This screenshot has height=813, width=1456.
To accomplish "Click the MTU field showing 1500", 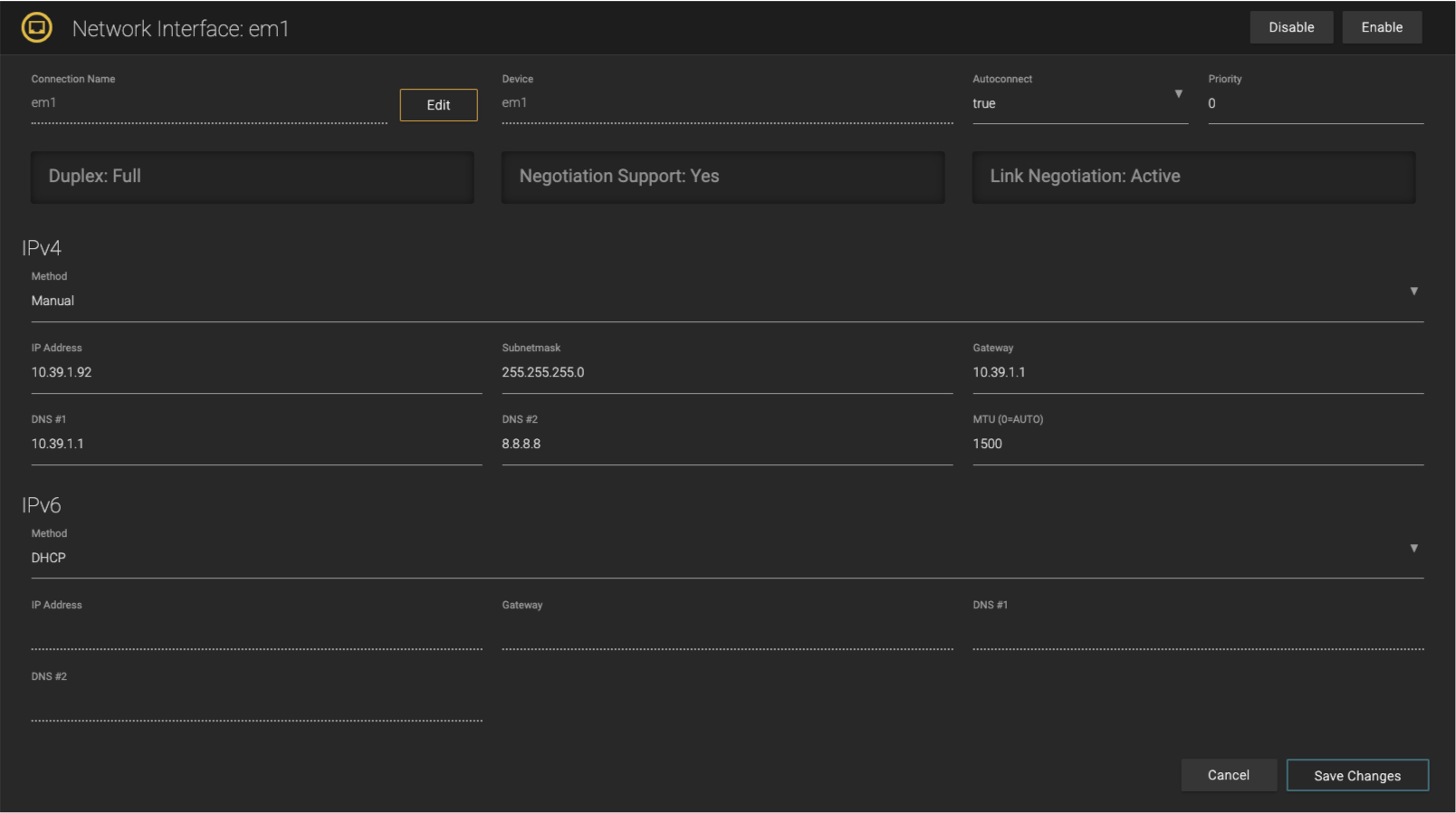I will [1198, 444].
